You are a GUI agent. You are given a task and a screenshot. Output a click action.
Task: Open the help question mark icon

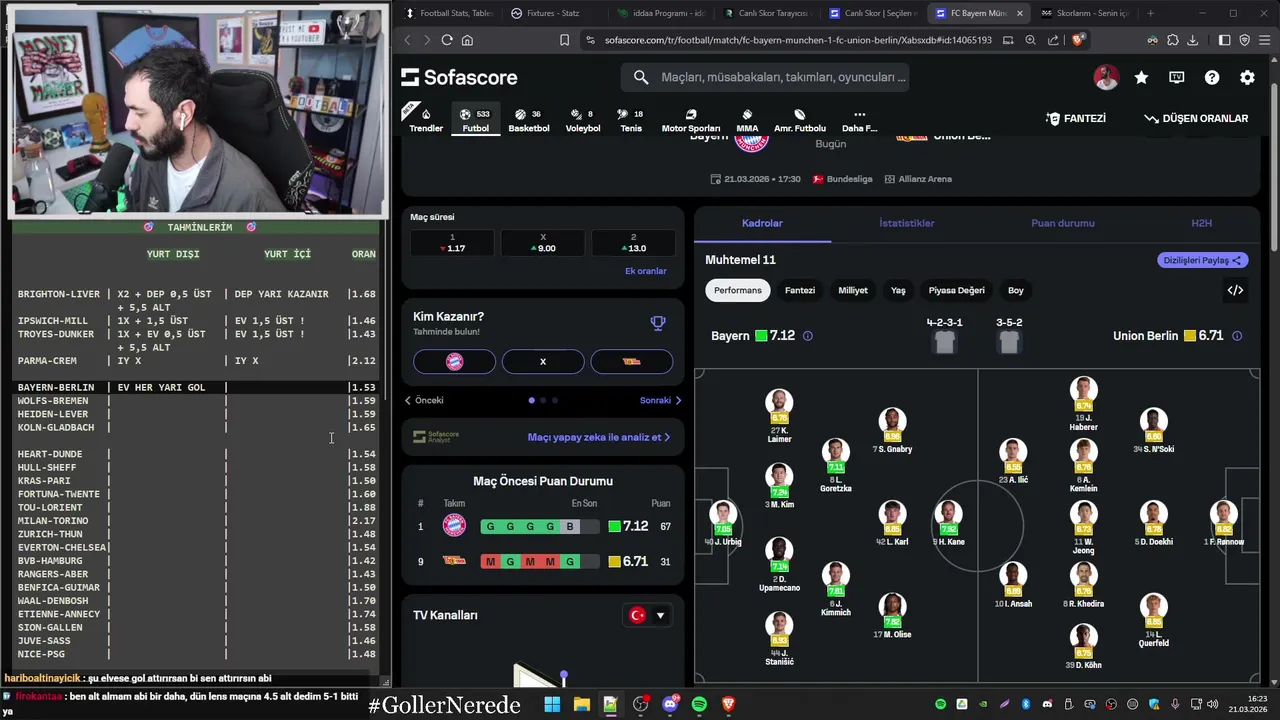pos(1212,77)
